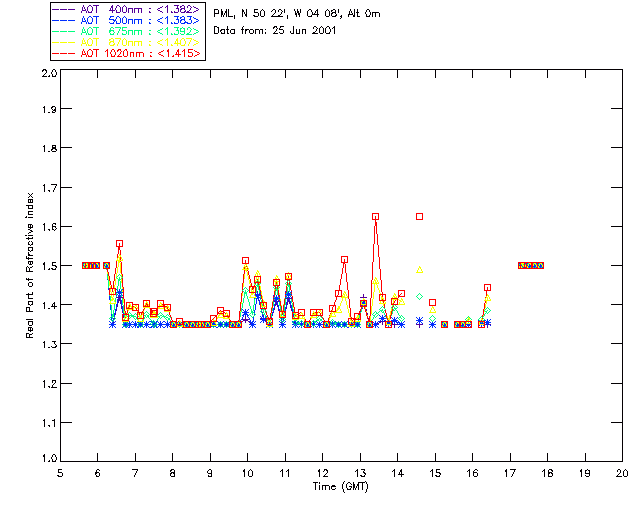Click the 1.0 y-axis tick label
Image resolution: width=640 pixels, height=512 pixels.
49,459
